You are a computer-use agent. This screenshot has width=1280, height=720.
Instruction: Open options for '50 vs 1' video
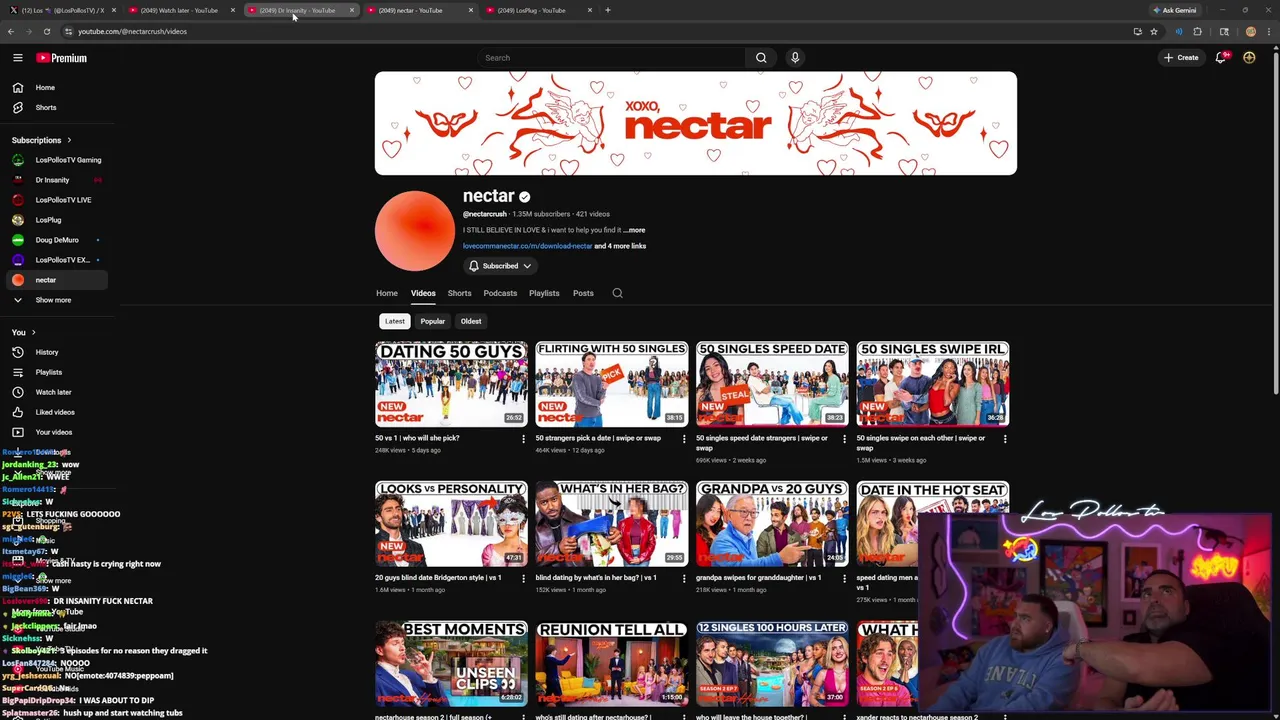click(523, 439)
